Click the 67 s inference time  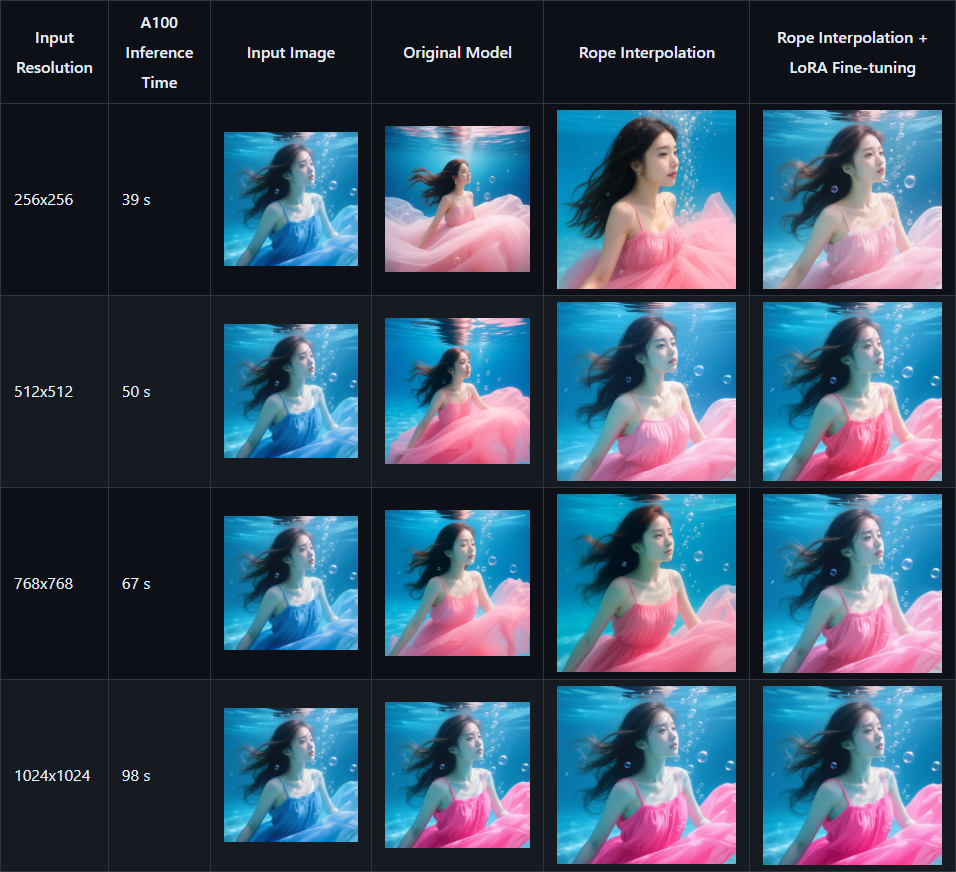pyautogui.click(x=136, y=584)
